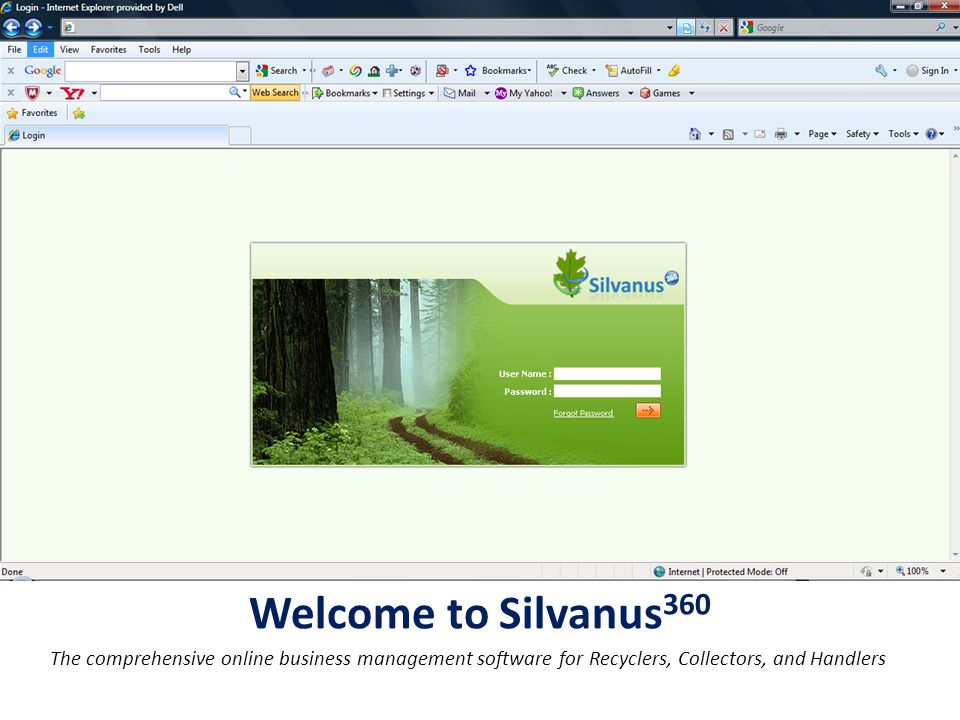The height and width of the screenshot is (720, 960).
Task: Open the Favorites menu
Action: (x=108, y=50)
